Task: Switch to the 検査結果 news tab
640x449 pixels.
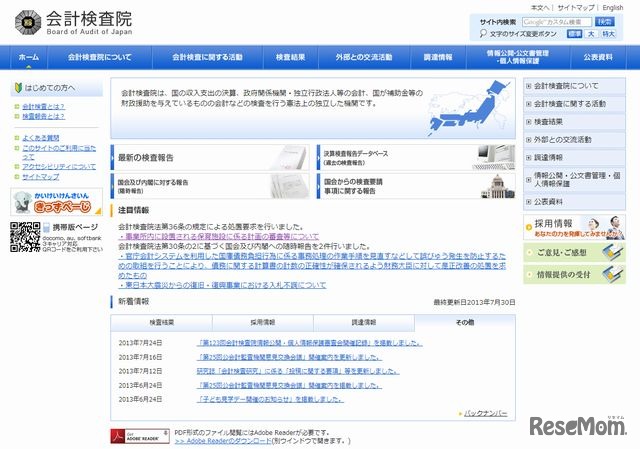Action: 162,322
